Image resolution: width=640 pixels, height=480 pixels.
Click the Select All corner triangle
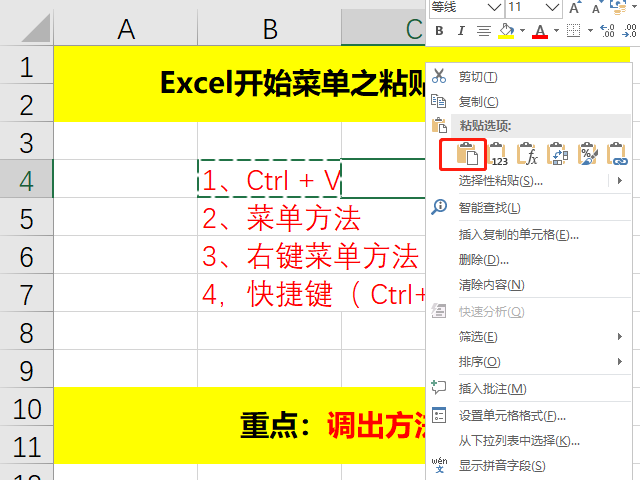pos(36,28)
